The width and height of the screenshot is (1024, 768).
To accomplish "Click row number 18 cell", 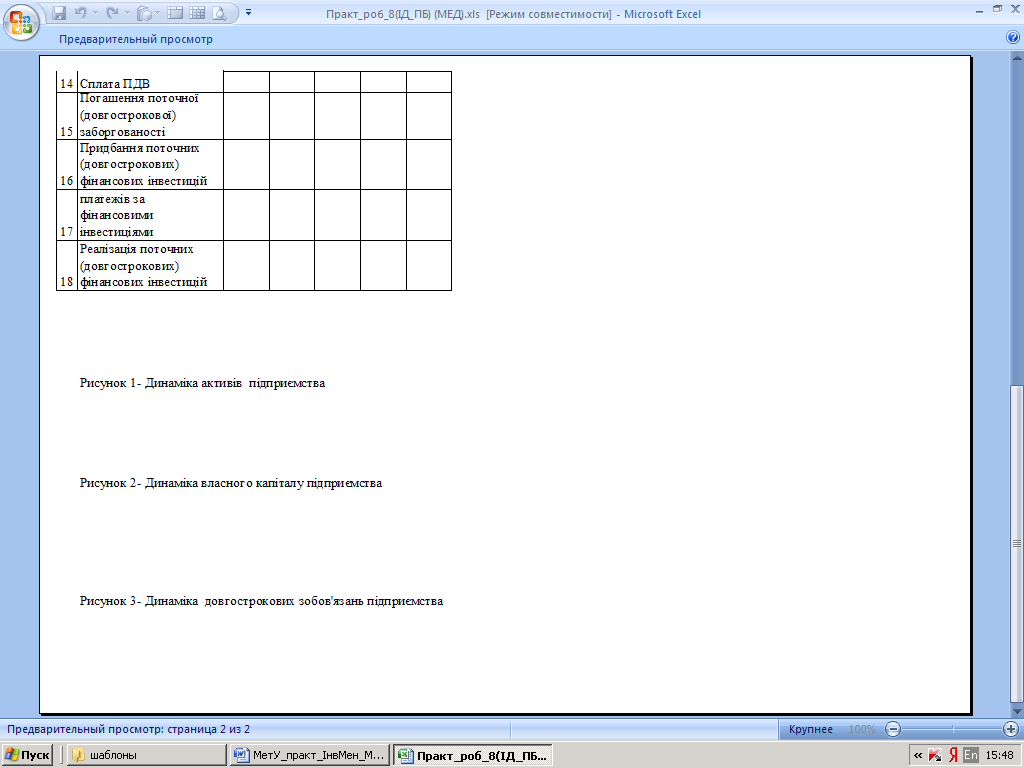I will coord(67,265).
